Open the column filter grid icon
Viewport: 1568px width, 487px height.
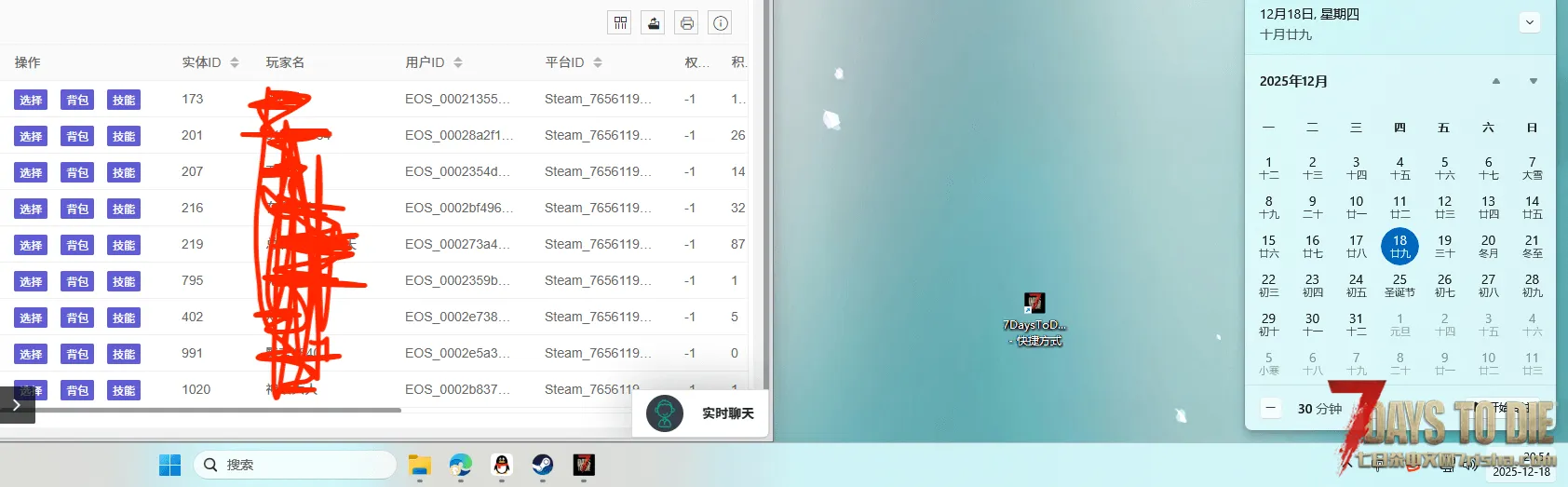[x=620, y=23]
